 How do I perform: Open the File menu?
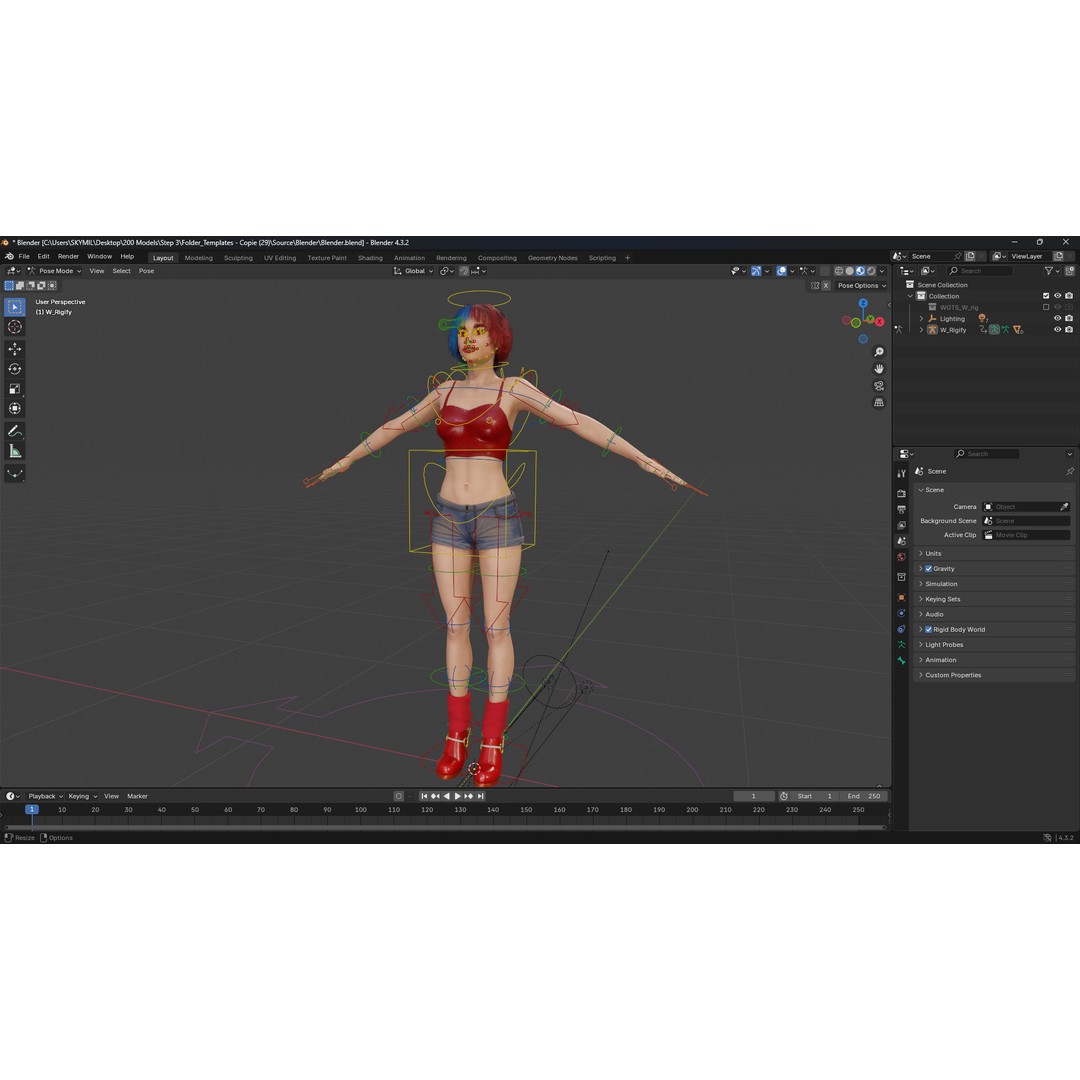[x=24, y=256]
